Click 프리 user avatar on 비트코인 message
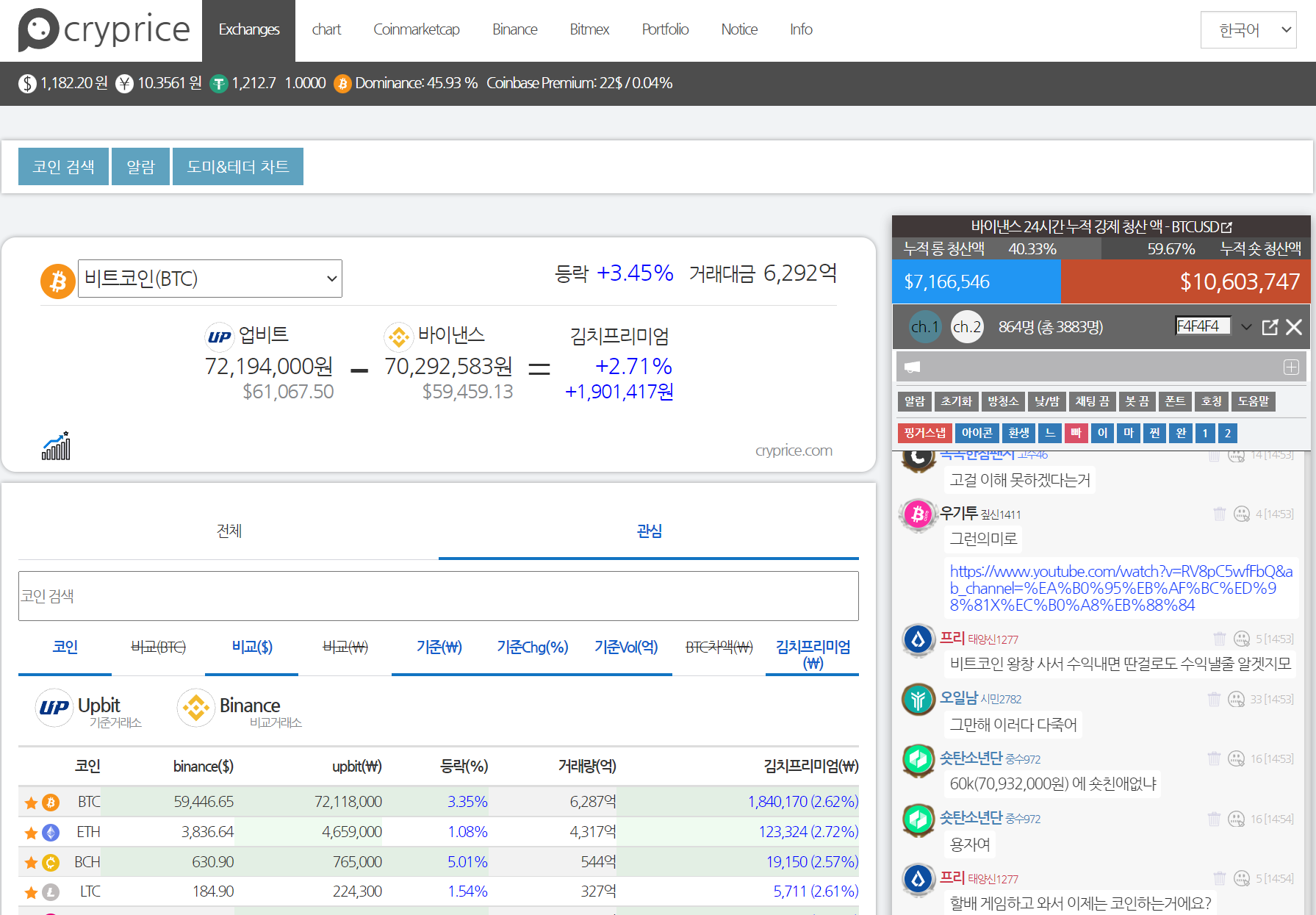This screenshot has height=915, width=1316. pos(918,639)
